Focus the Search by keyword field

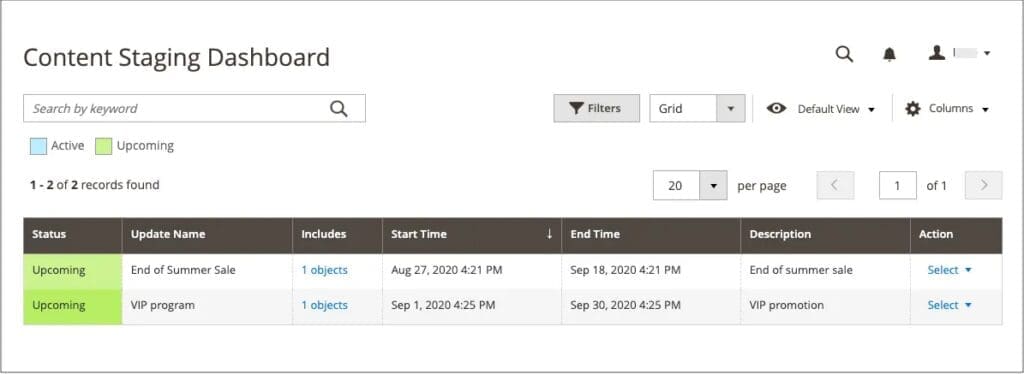coord(194,108)
